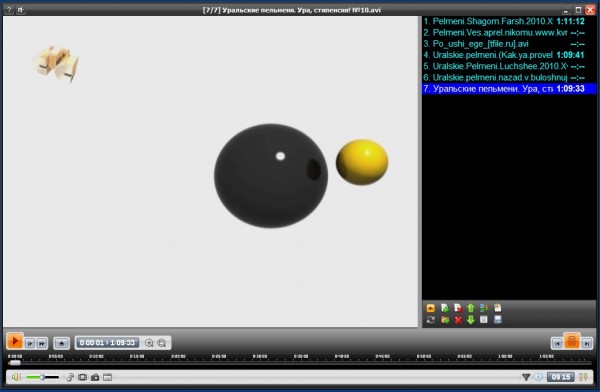Click the eject/open file button
600x392 pixels.
coord(61,343)
